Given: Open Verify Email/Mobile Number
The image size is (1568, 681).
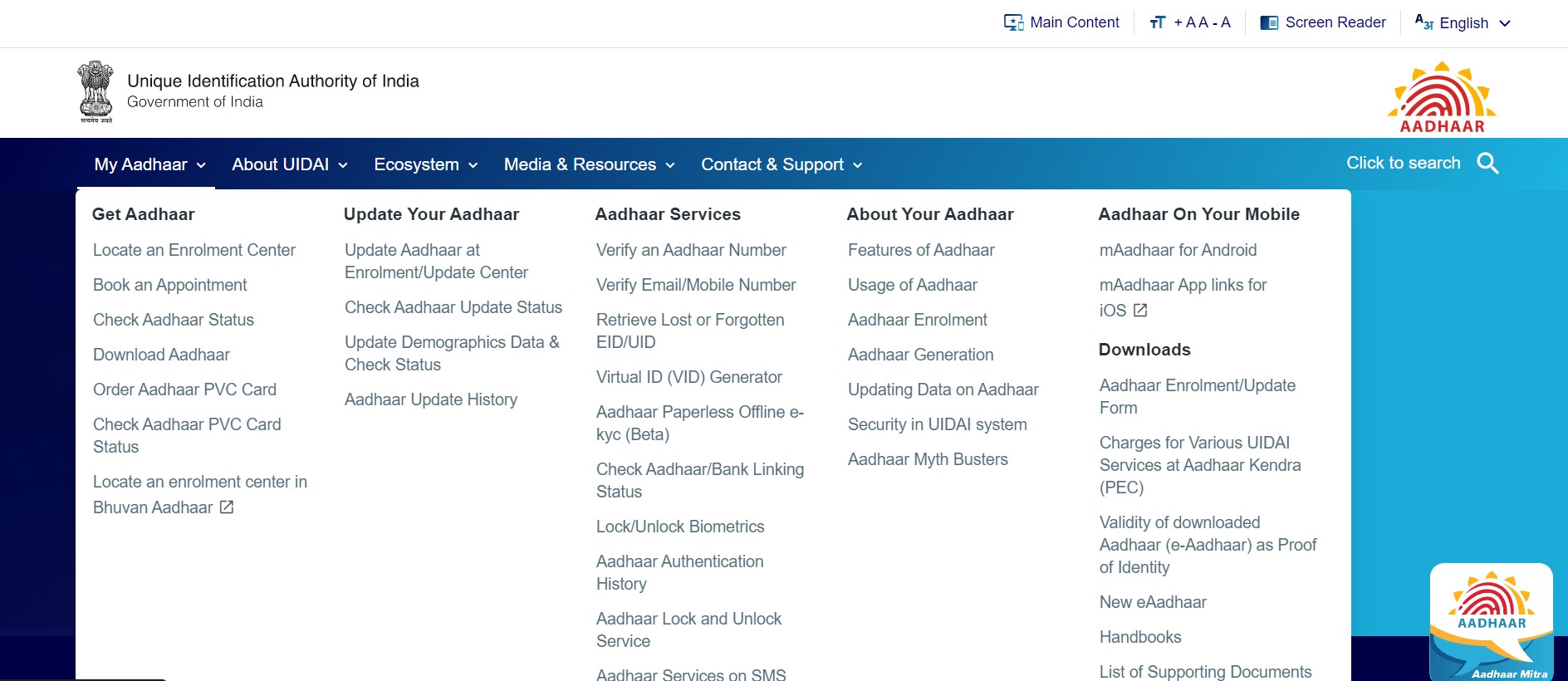Looking at the screenshot, I should 696,285.
